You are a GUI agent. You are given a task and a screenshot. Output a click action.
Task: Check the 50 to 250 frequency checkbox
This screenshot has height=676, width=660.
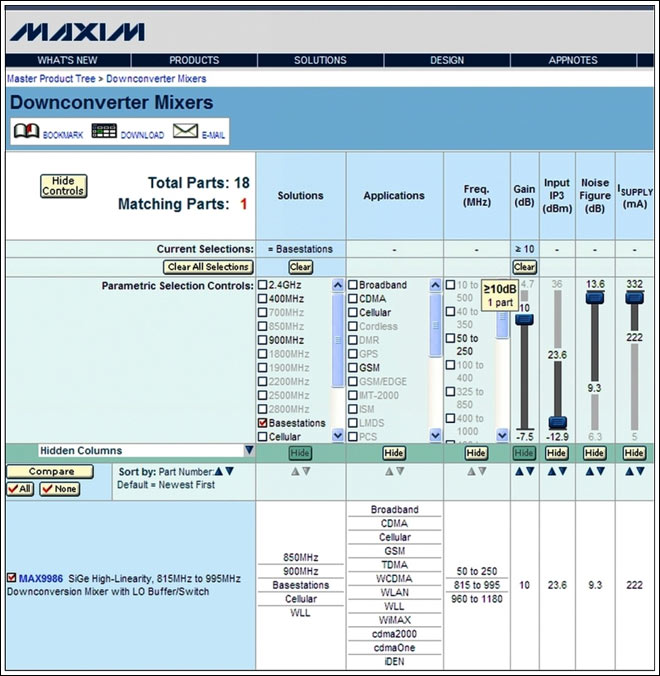click(x=450, y=338)
